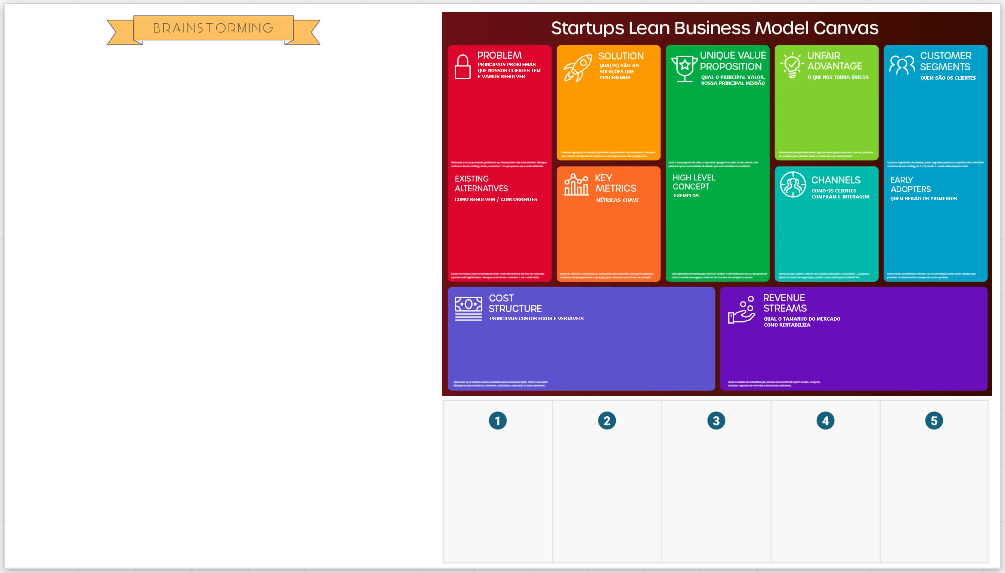Select the rocket icon in Solution card
The image size is (1005, 573).
pyautogui.click(x=577, y=67)
